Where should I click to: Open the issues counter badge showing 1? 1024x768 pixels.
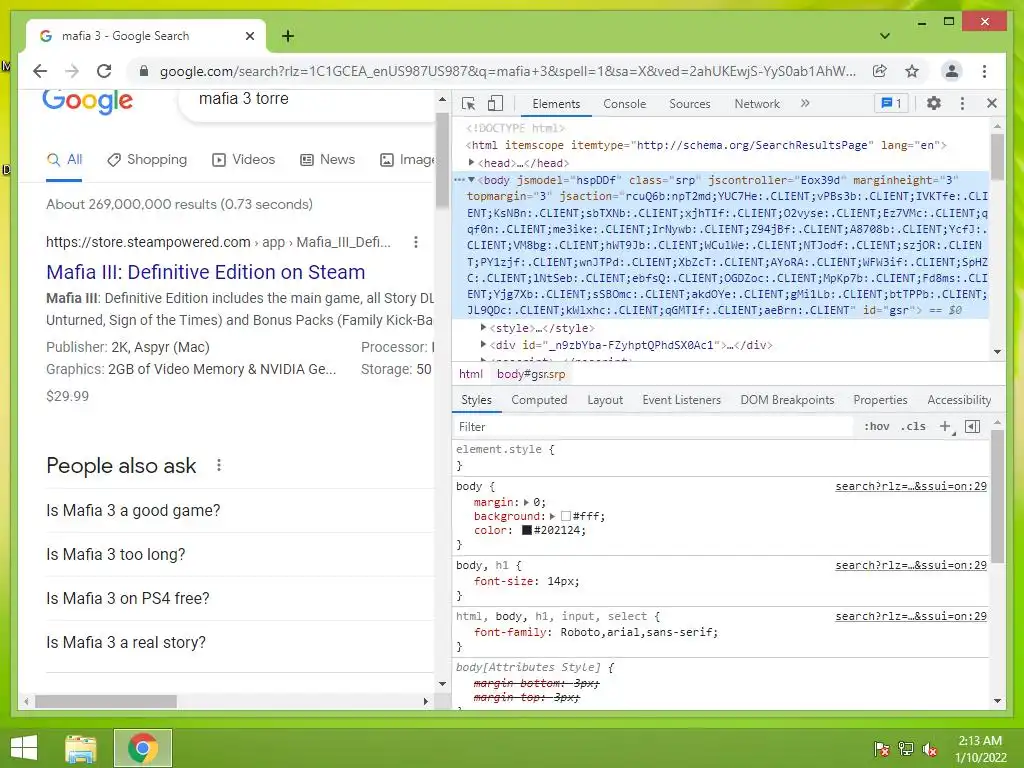[891, 103]
